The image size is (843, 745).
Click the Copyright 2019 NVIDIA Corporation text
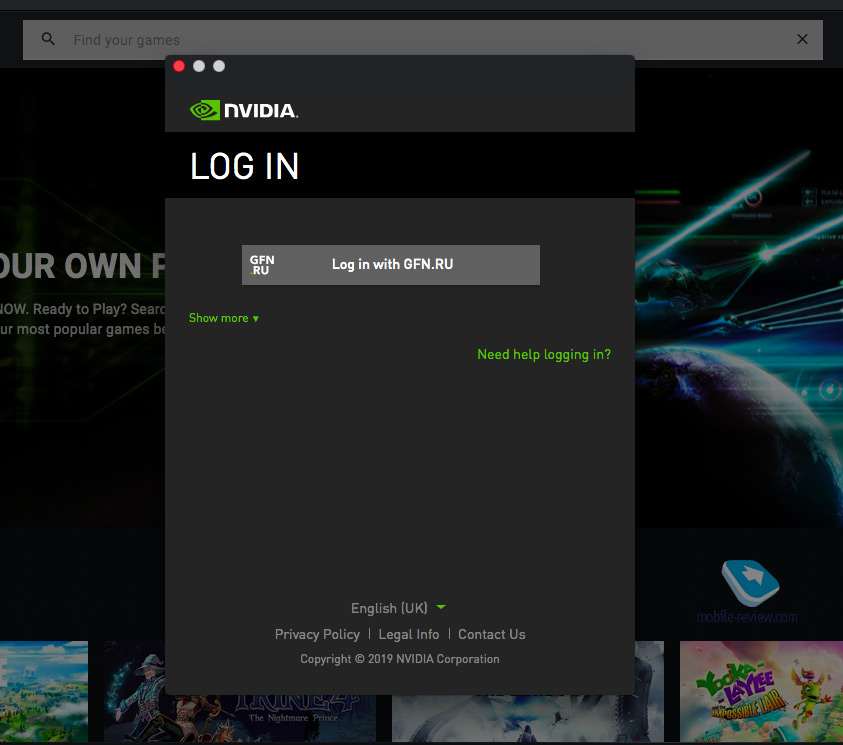click(399, 659)
